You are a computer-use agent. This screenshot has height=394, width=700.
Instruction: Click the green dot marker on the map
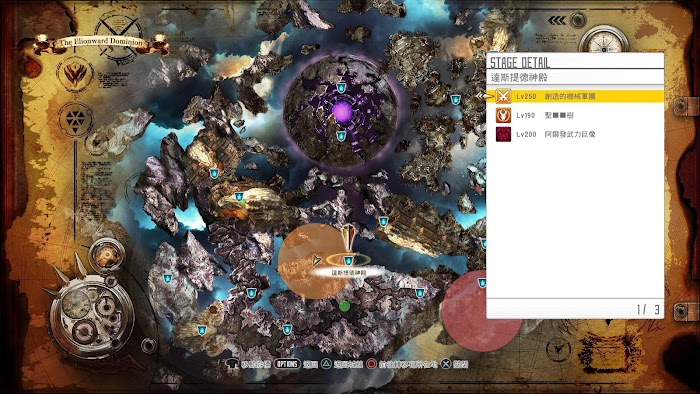[344, 306]
